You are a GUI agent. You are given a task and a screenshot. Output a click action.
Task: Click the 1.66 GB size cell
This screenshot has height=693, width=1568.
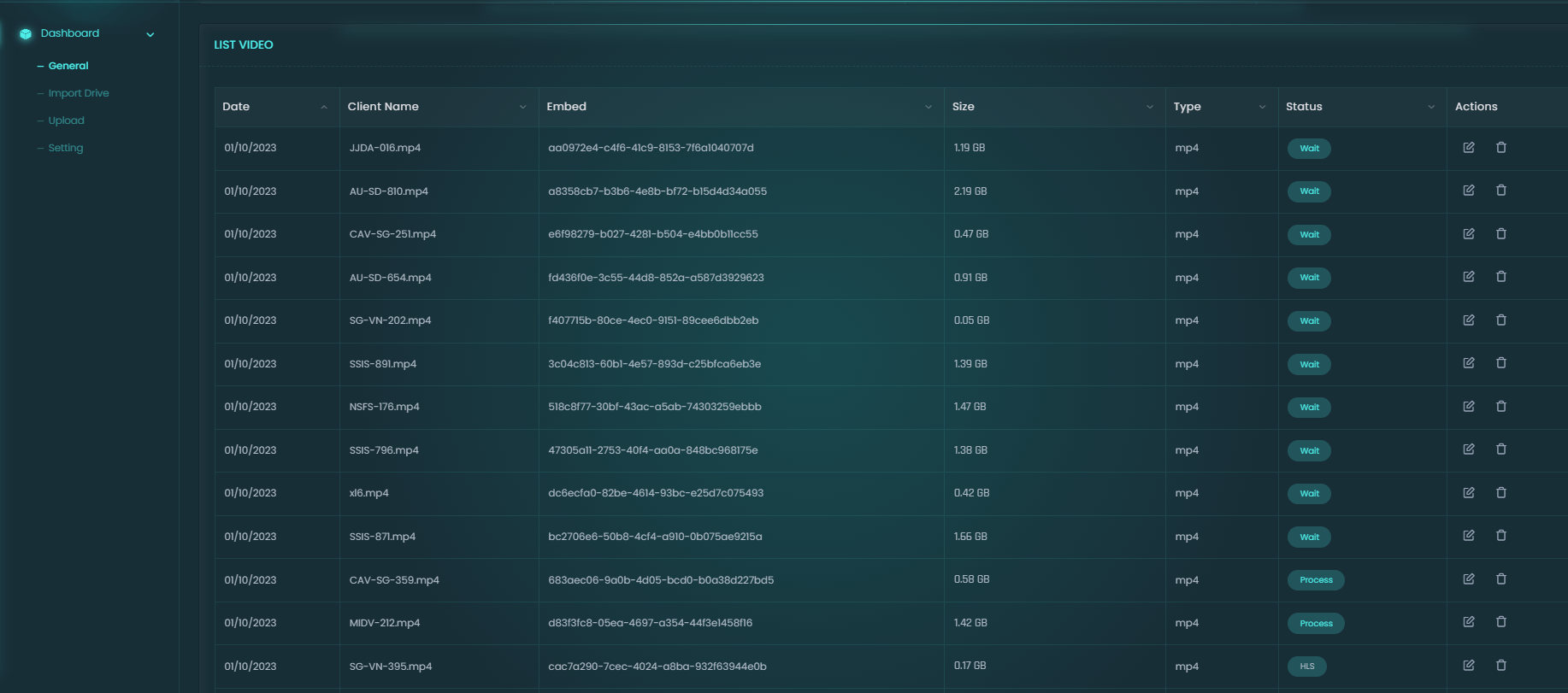[970, 537]
